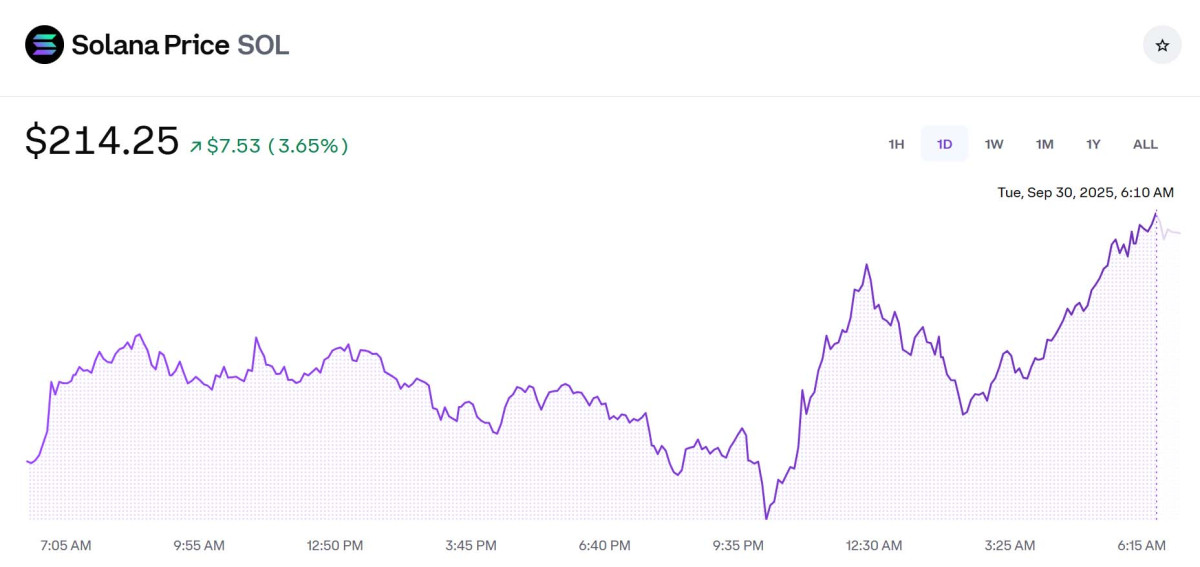
Task: Switch to 1M chart view
Action: tap(1044, 144)
